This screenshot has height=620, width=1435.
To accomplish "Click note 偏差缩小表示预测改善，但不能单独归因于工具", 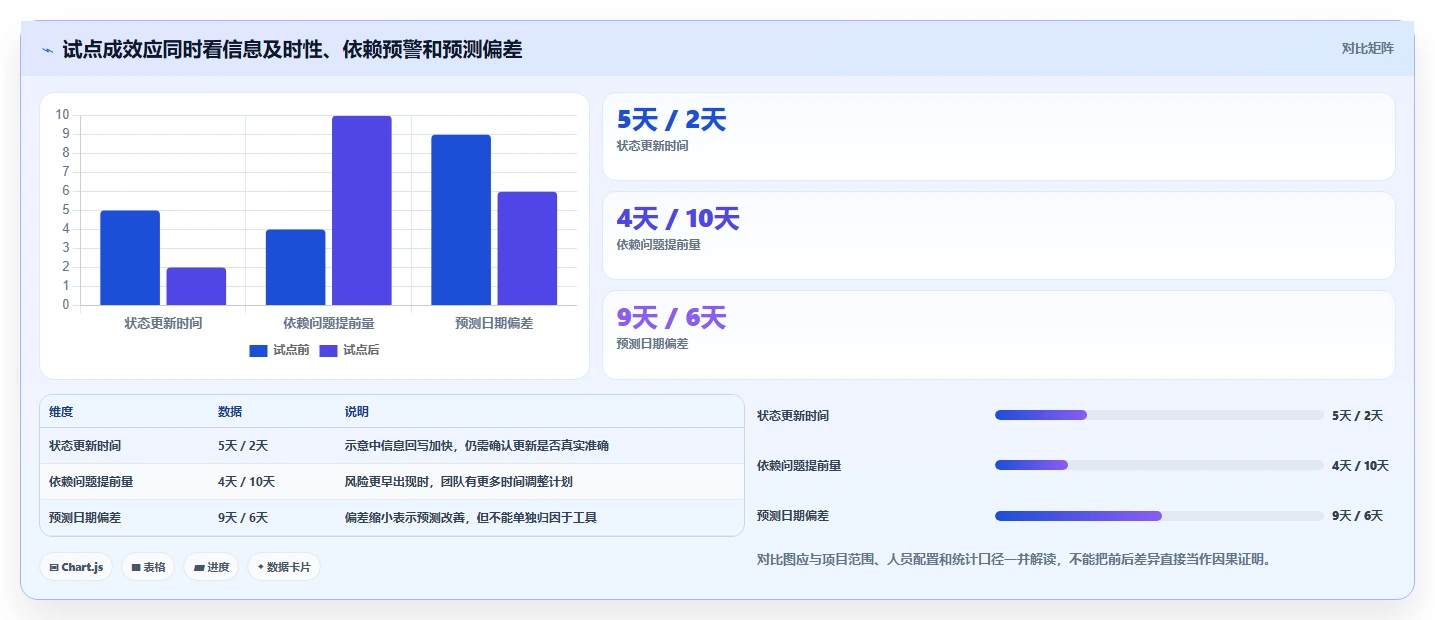I will [x=471, y=518].
